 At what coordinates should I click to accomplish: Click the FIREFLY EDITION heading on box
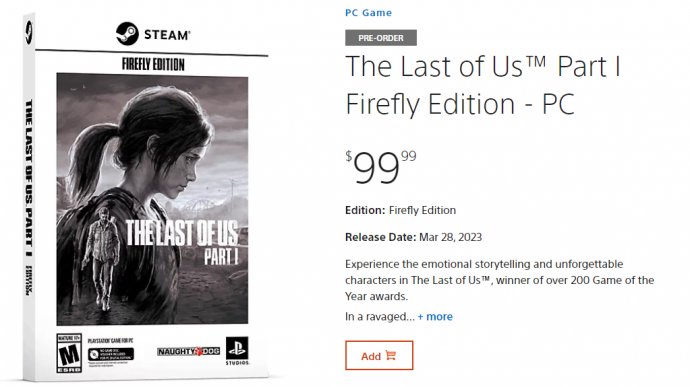(x=153, y=64)
